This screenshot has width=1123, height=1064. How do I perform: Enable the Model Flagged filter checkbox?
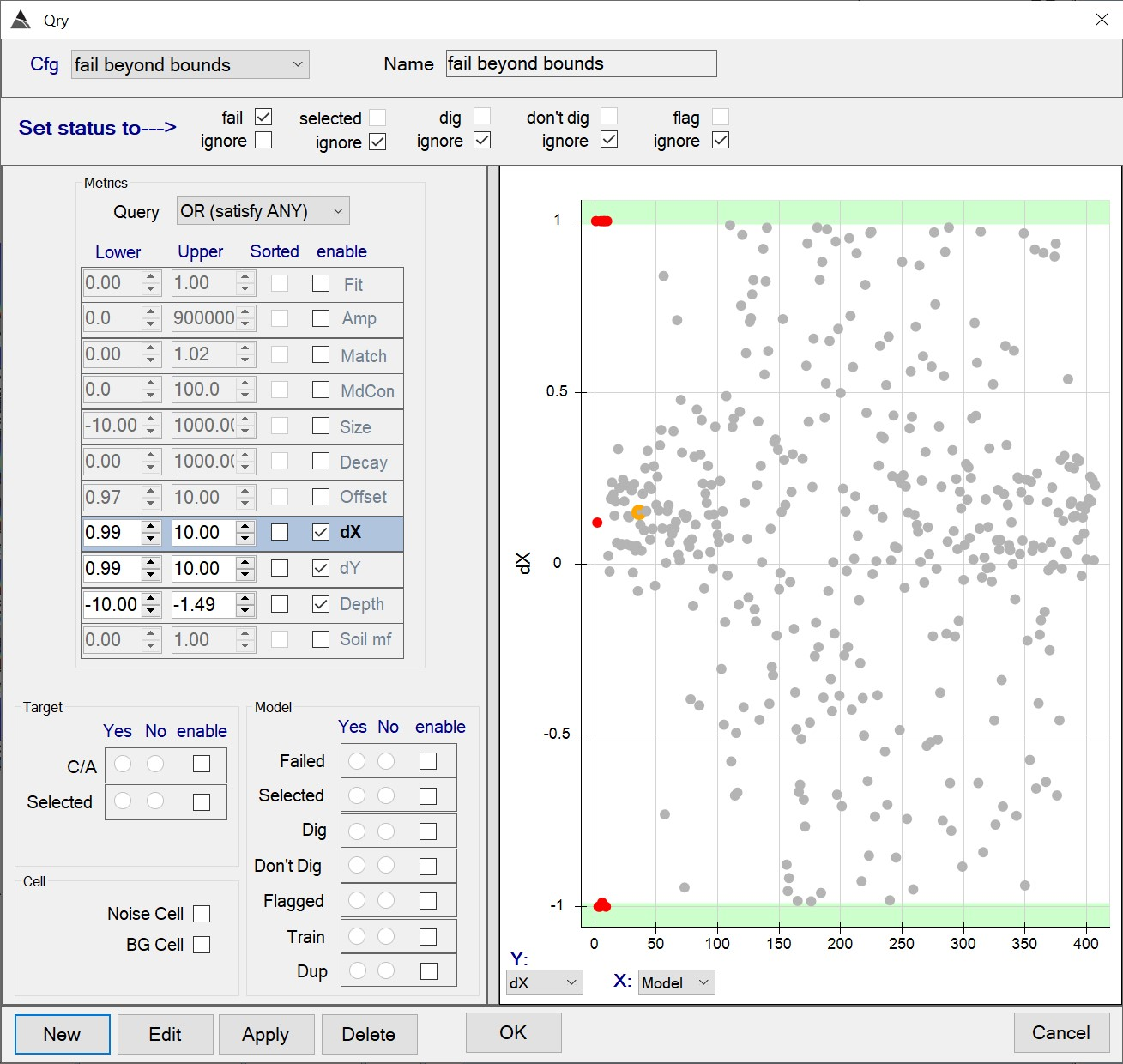[x=428, y=901]
